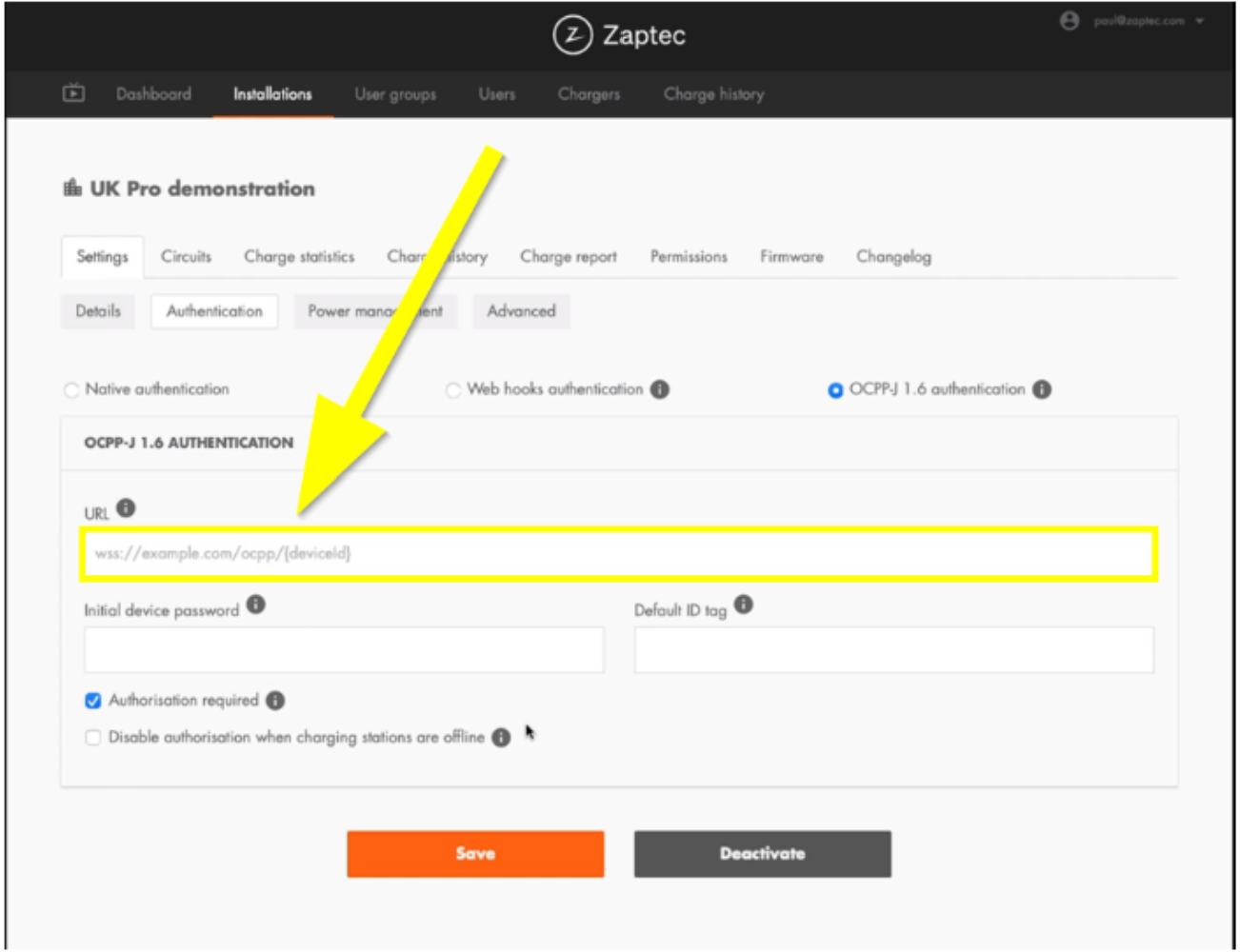The height and width of the screenshot is (952, 1240).
Task: Go to Installations in navigation bar
Action: pos(272,94)
